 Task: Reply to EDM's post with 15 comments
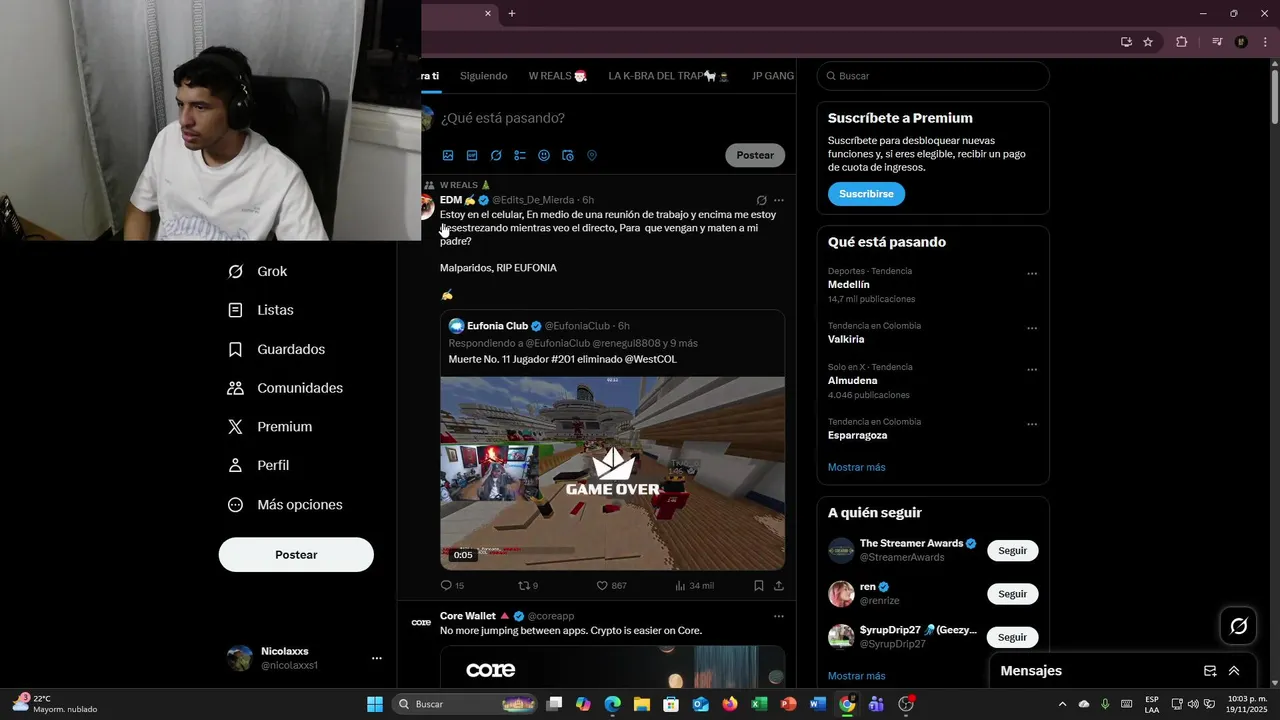(452, 586)
